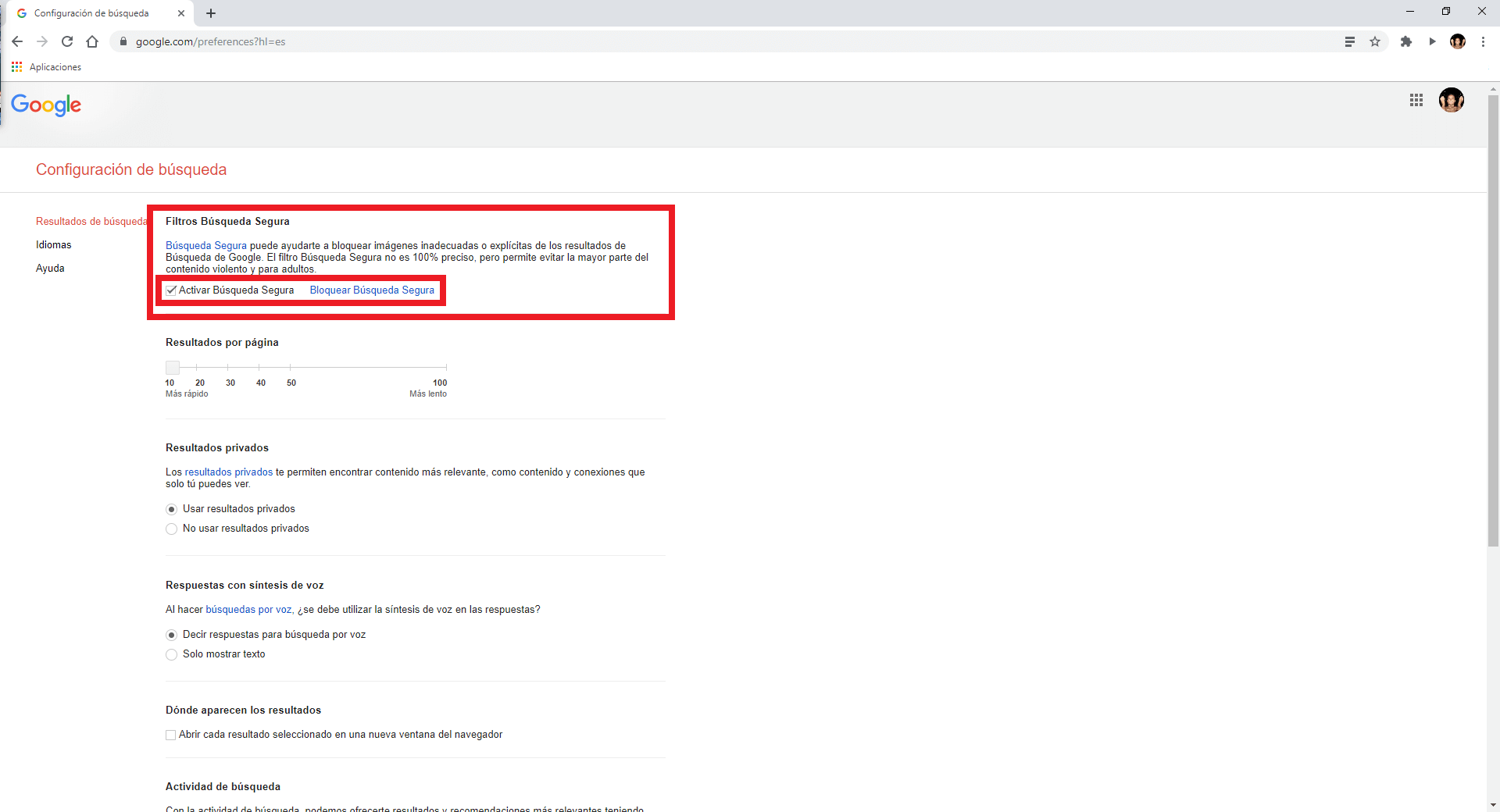1500x812 pixels.
Task: Set results per page to 20
Action: (x=196, y=367)
